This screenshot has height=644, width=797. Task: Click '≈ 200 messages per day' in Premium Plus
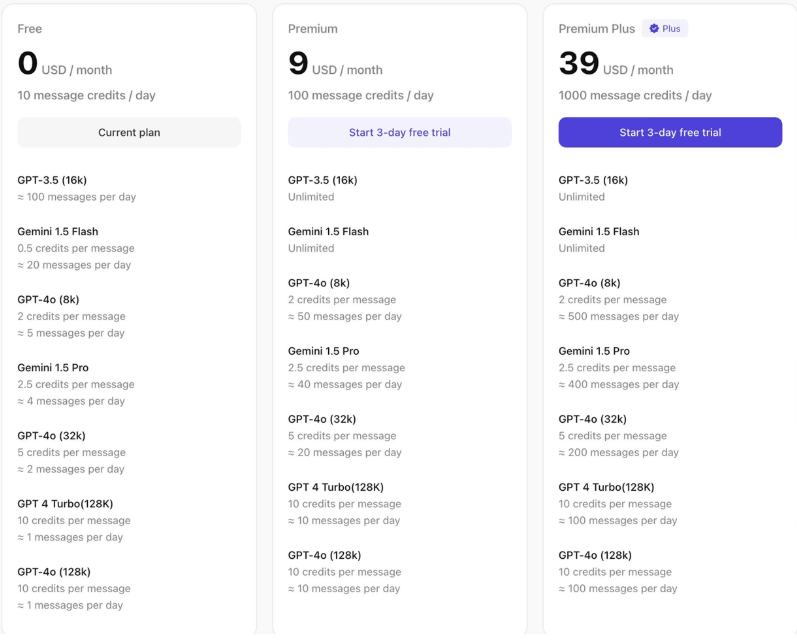619,452
